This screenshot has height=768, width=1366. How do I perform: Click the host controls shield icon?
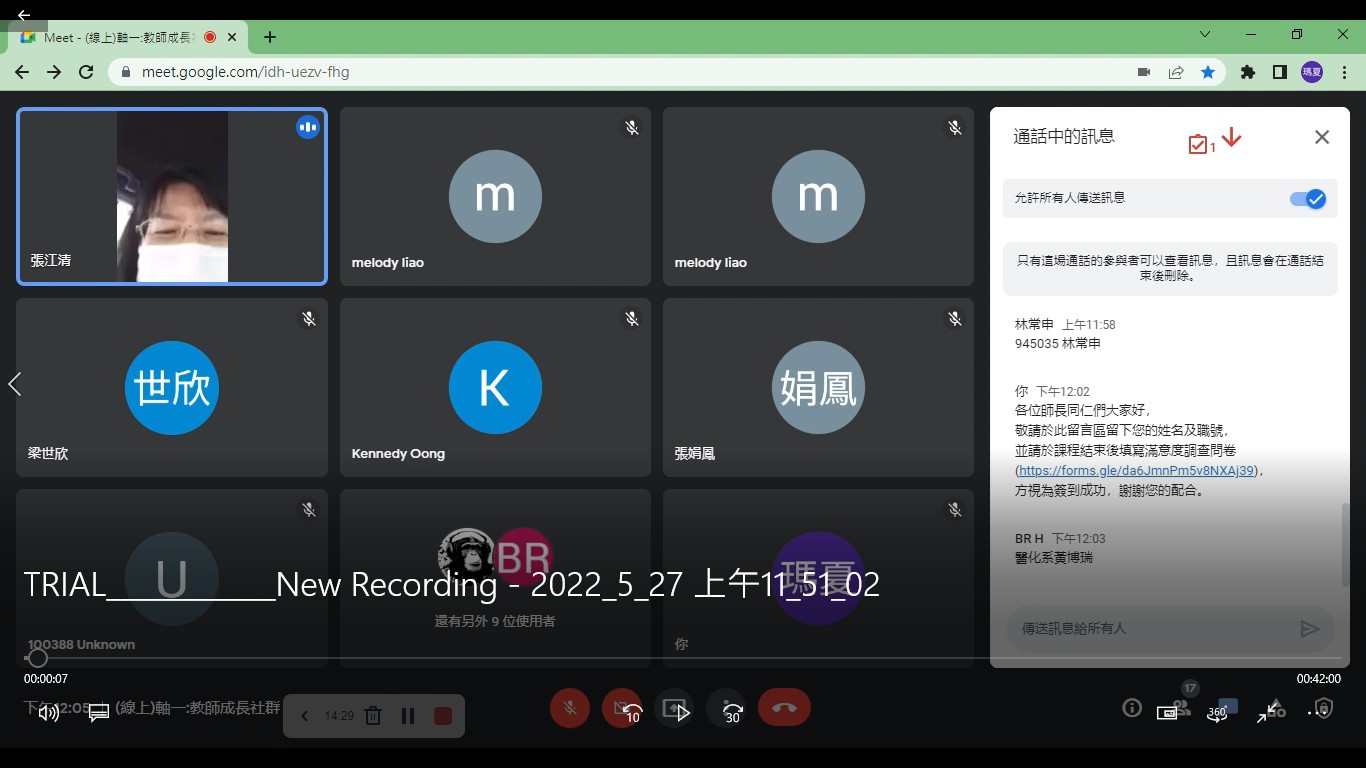pos(1324,708)
